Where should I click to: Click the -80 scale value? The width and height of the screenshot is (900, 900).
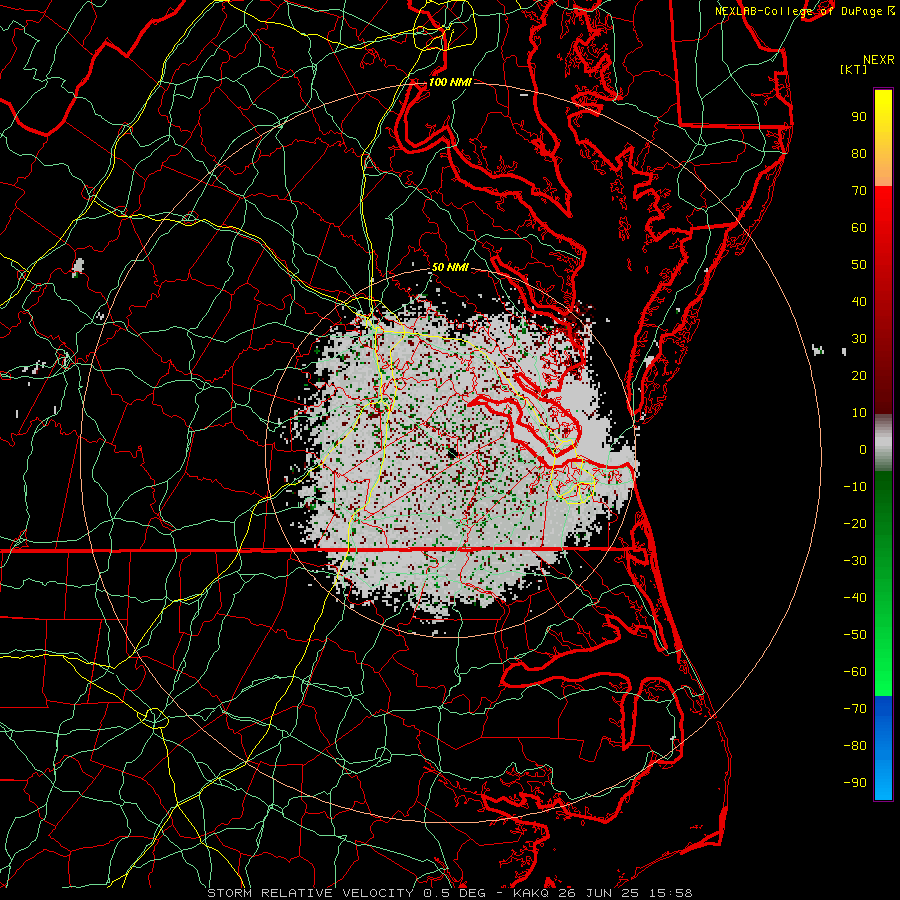click(855, 746)
